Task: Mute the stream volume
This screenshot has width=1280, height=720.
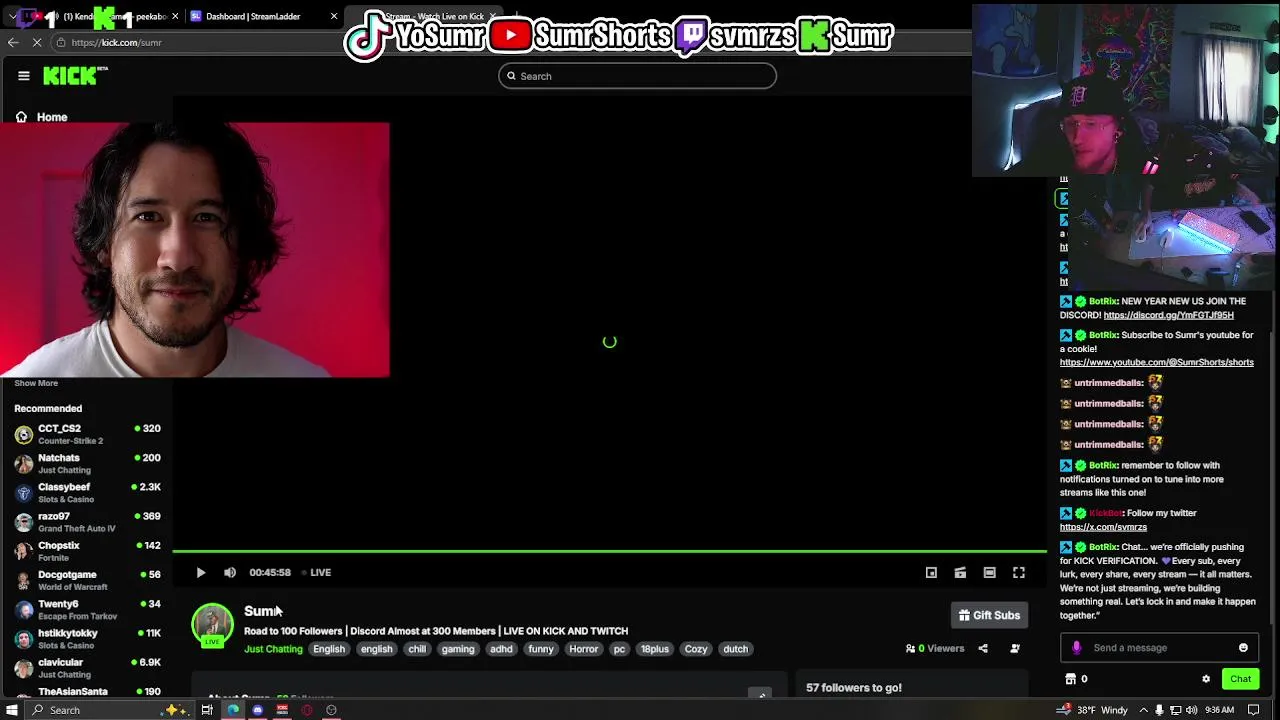Action: pyautogui.click(x=230, y=573)
